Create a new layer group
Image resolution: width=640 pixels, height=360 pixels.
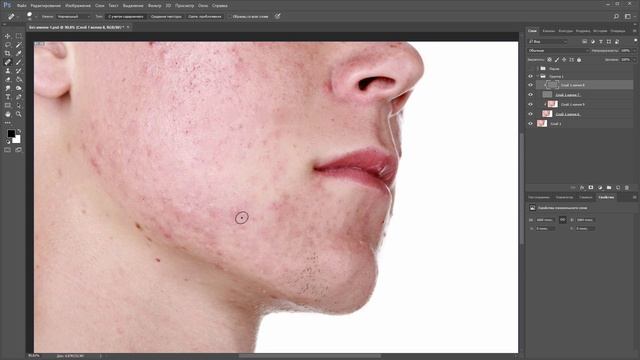pyautogui.click(x=609, y=187)
